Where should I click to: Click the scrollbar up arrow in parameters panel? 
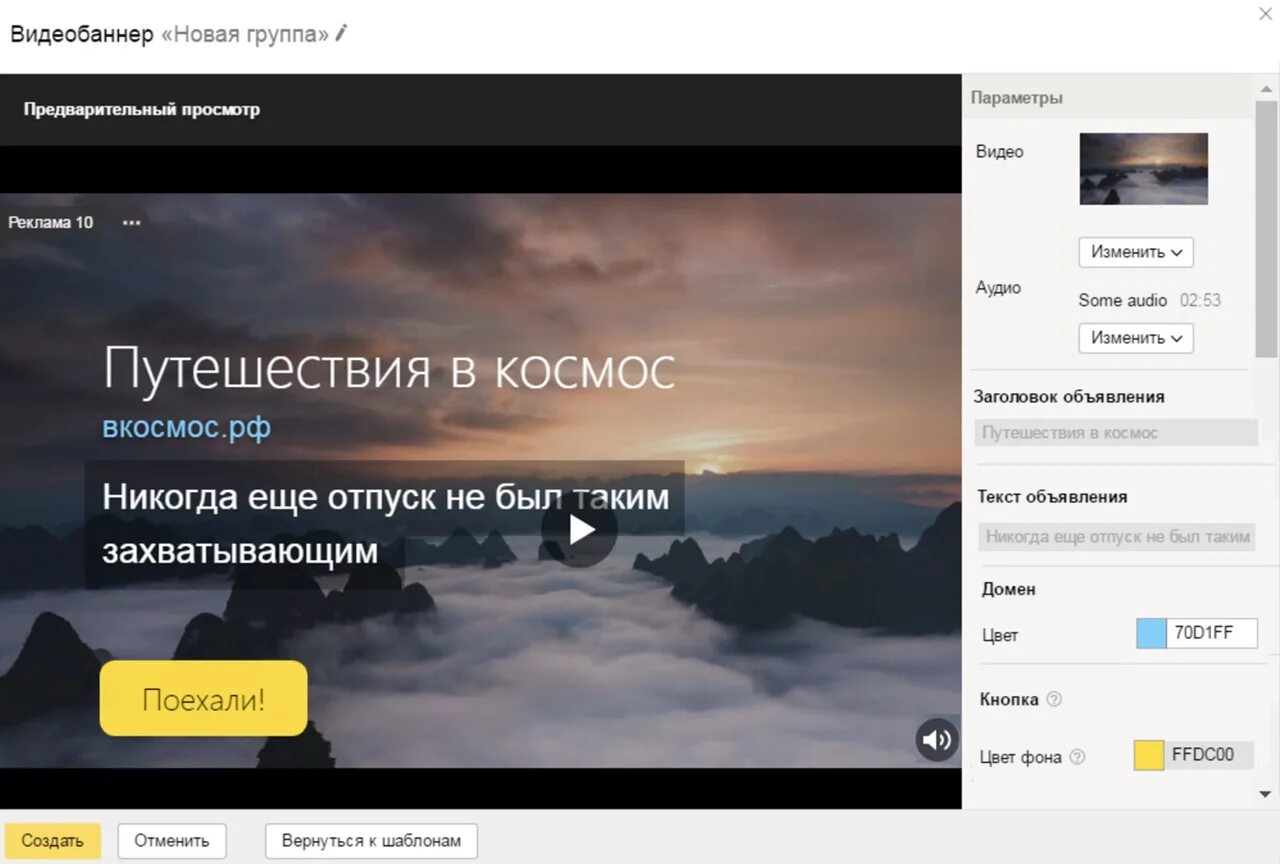[1267, 88]
